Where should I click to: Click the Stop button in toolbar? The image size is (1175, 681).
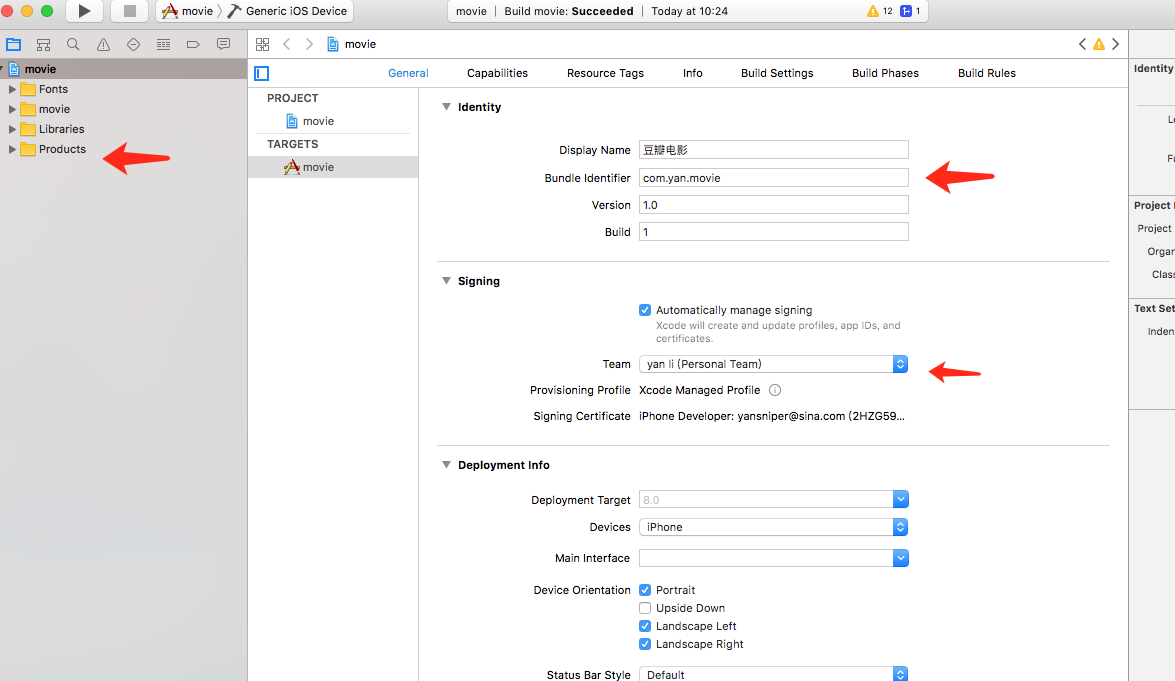[129, 11]
